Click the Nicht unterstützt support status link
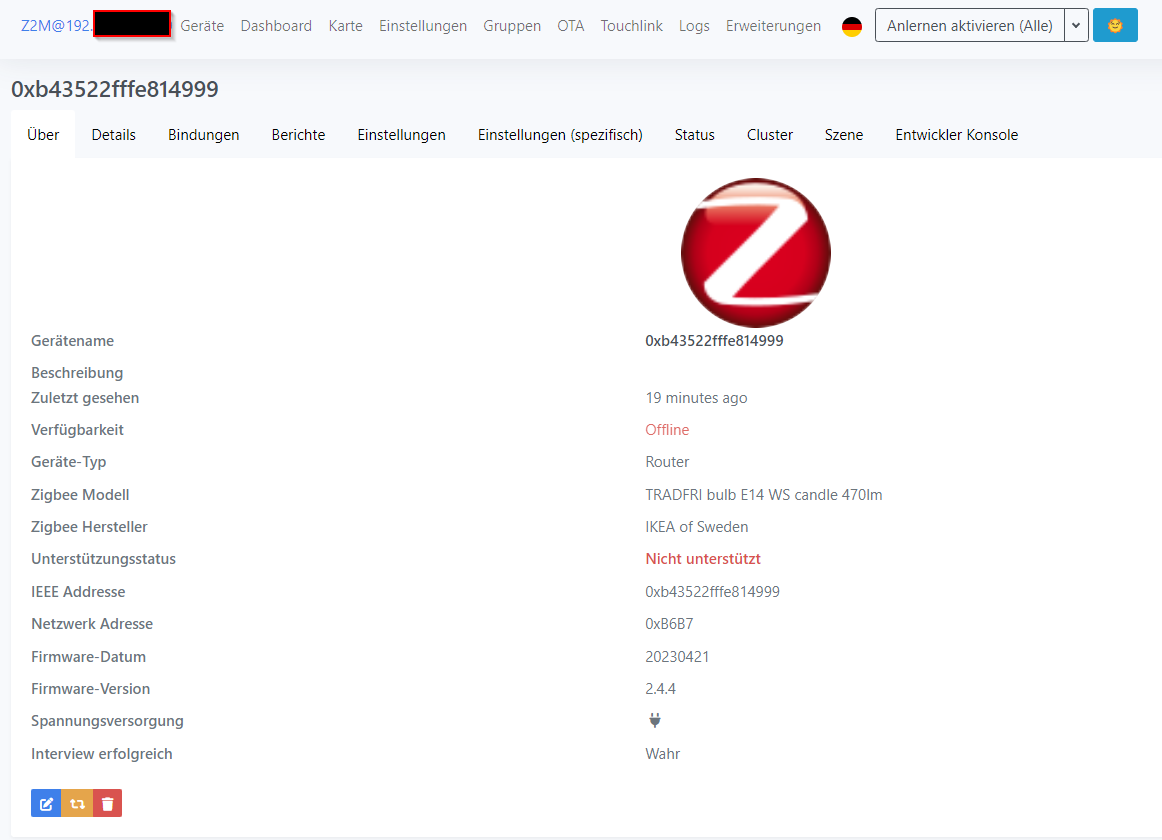The height and width of the screenshot is (840, 1162). (703, 559)
